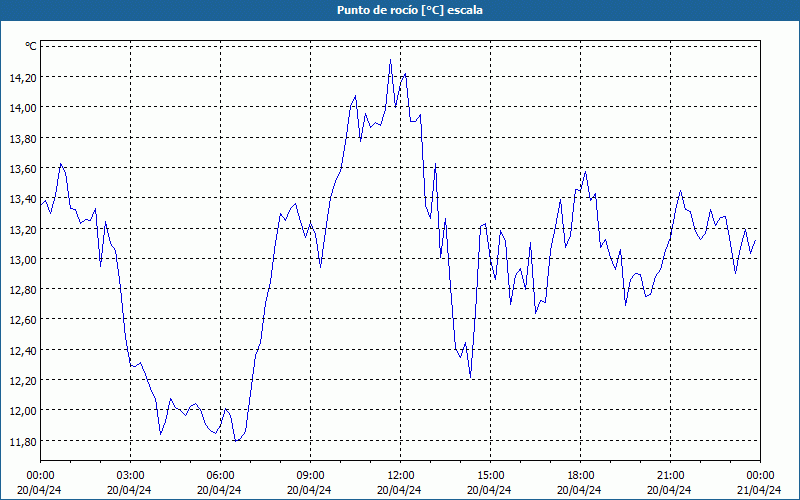Click the 14,20 y-axis value
This screenshot has width=800, height=500.
(x=23, y=77)
